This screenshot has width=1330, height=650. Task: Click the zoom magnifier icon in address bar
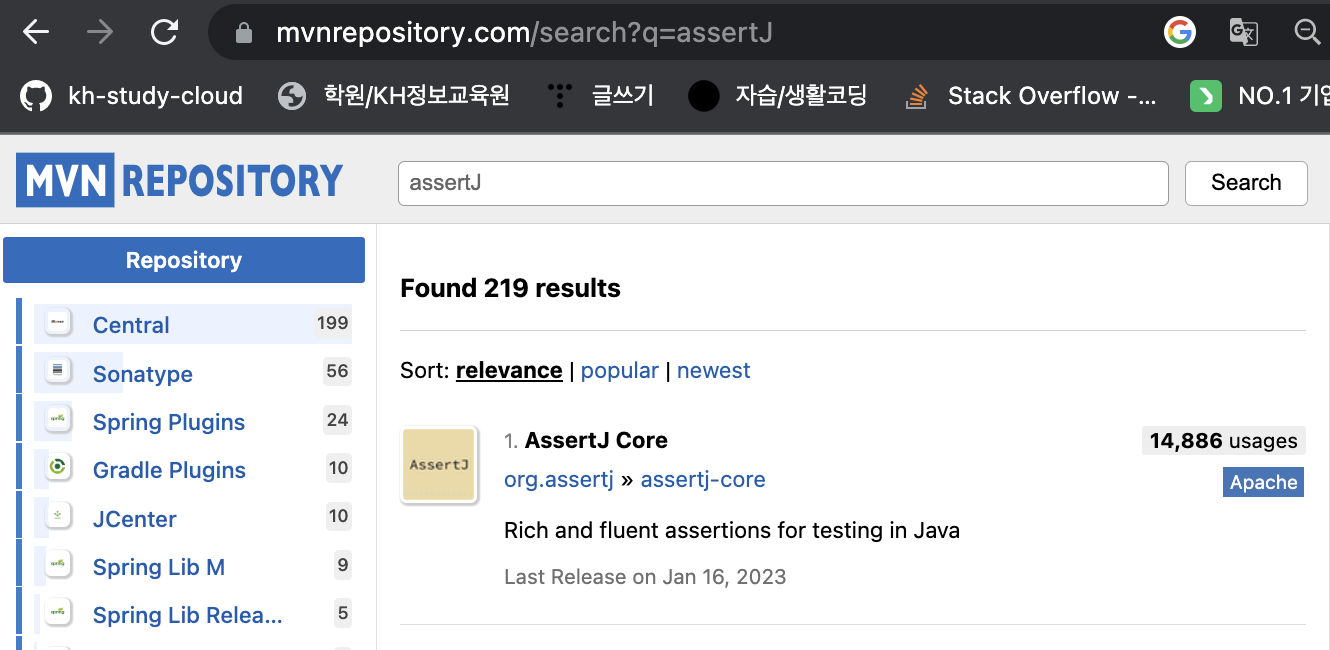click(x=1307, y=32)
